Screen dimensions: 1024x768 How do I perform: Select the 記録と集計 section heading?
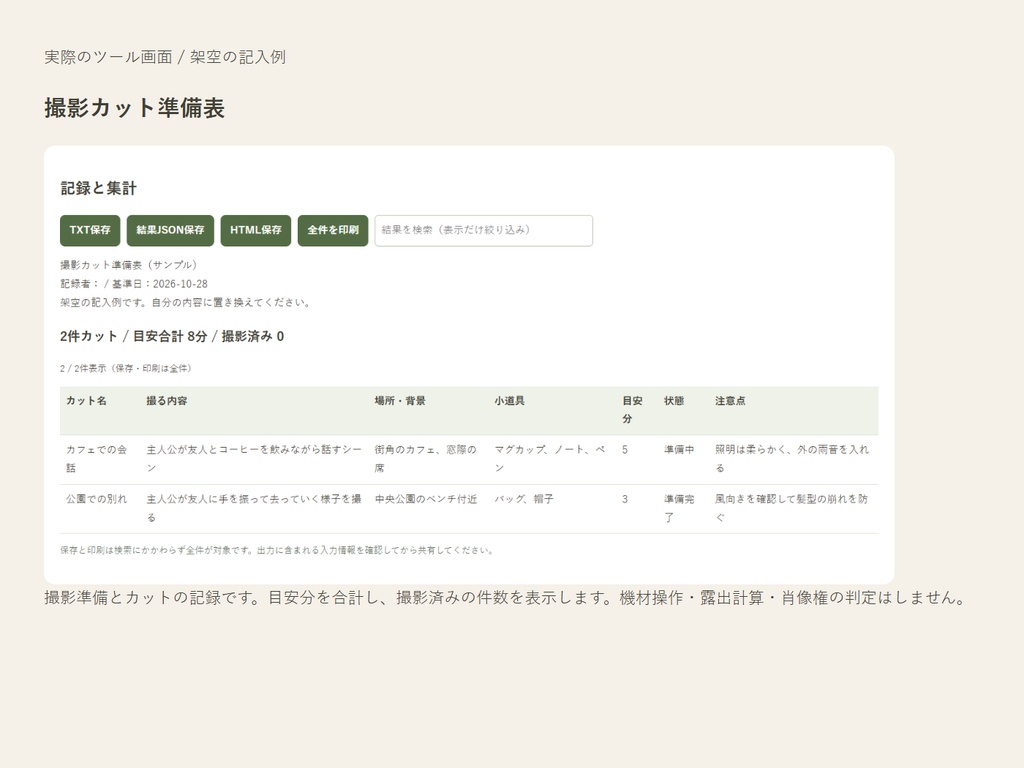click(x=99, y=189)
